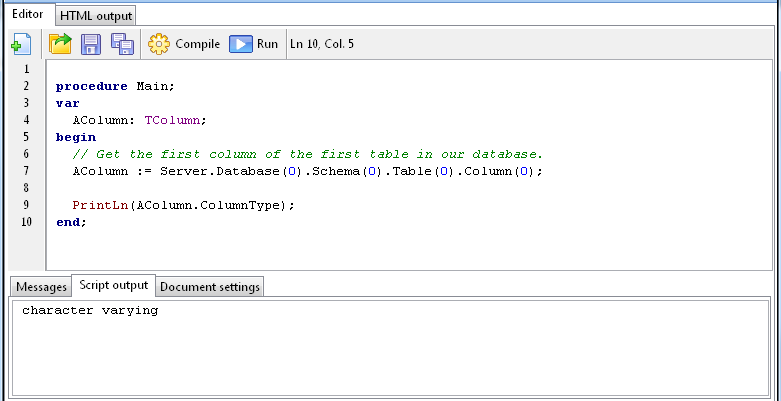Click the 'begin' keyword on line 5
Image resolution: width=781 pixels, height=401 pixels.
coord(76,137)
